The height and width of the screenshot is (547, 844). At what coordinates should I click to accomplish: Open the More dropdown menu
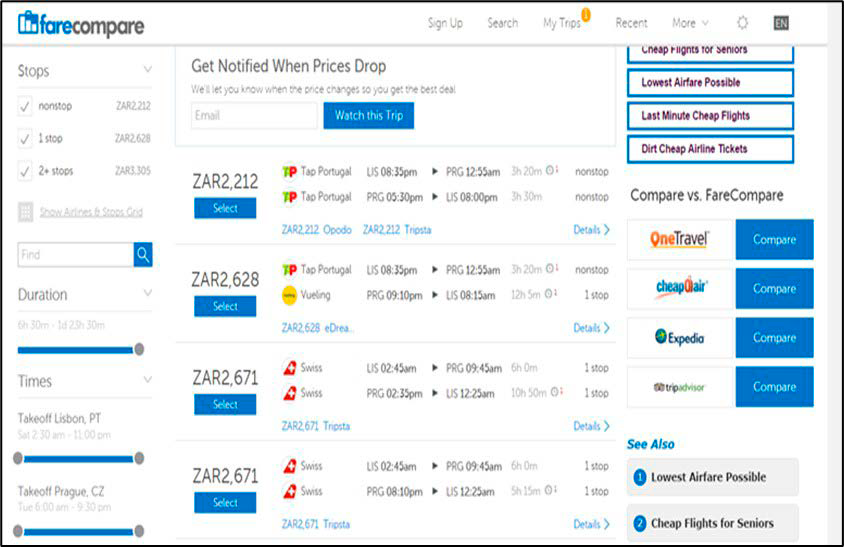(x=689, y=23)
